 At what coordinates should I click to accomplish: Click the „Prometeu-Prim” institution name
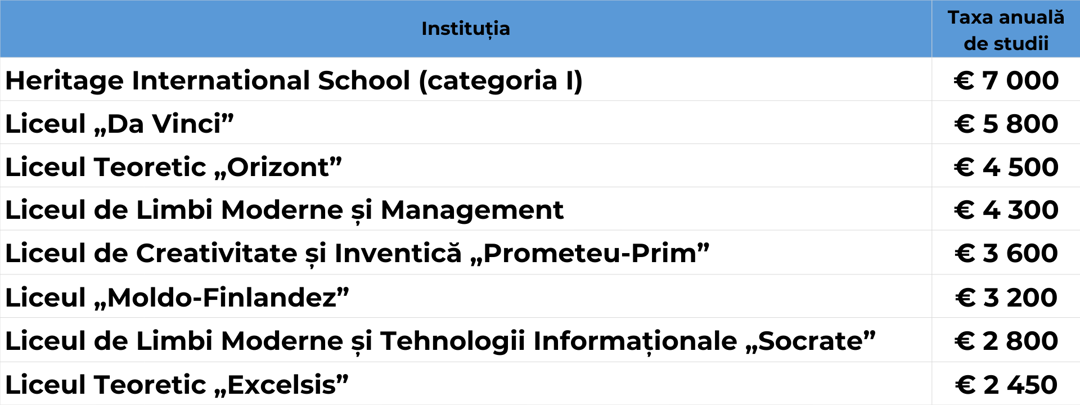594,254
